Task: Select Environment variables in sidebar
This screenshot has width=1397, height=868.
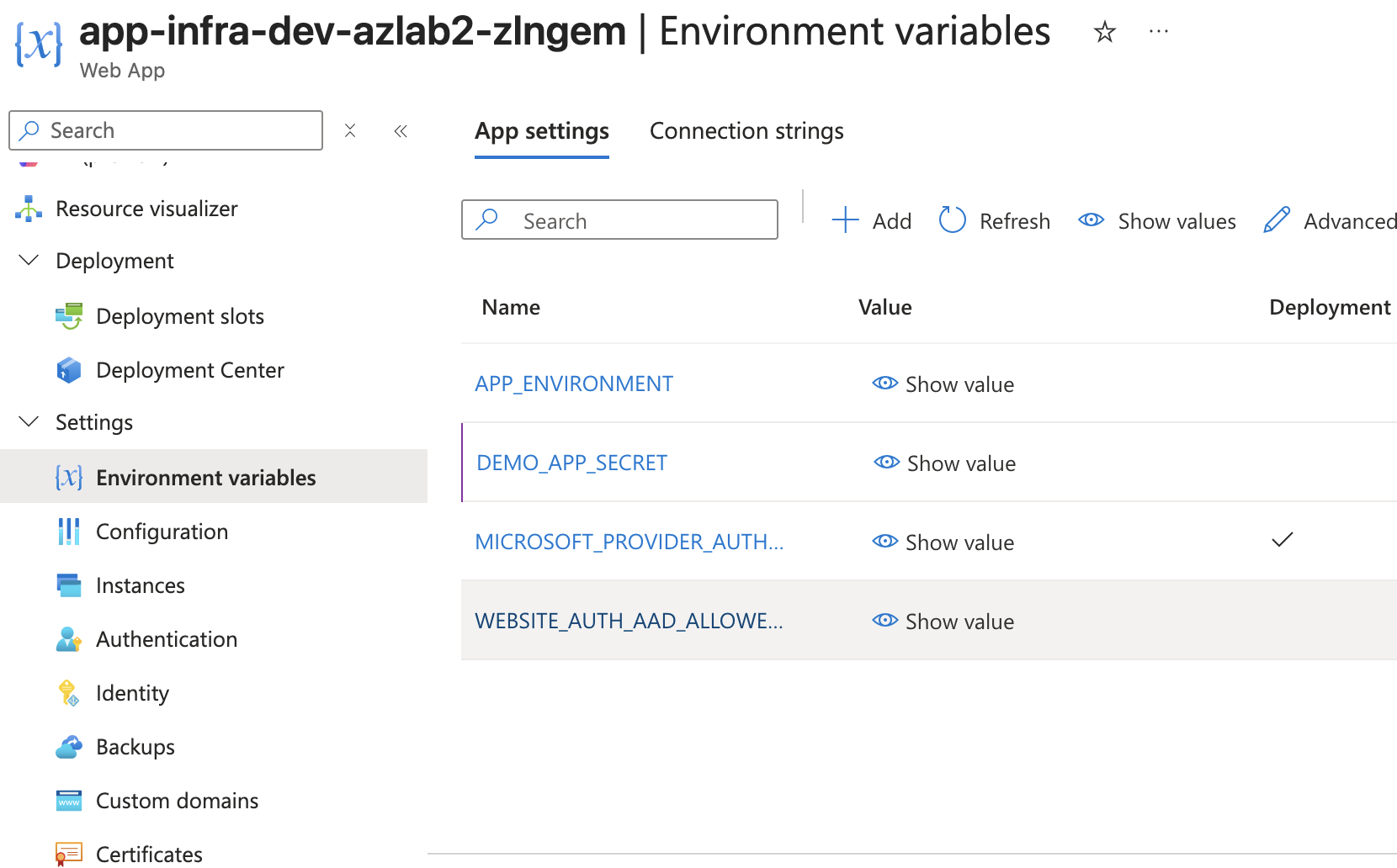Action: point(206,478)
